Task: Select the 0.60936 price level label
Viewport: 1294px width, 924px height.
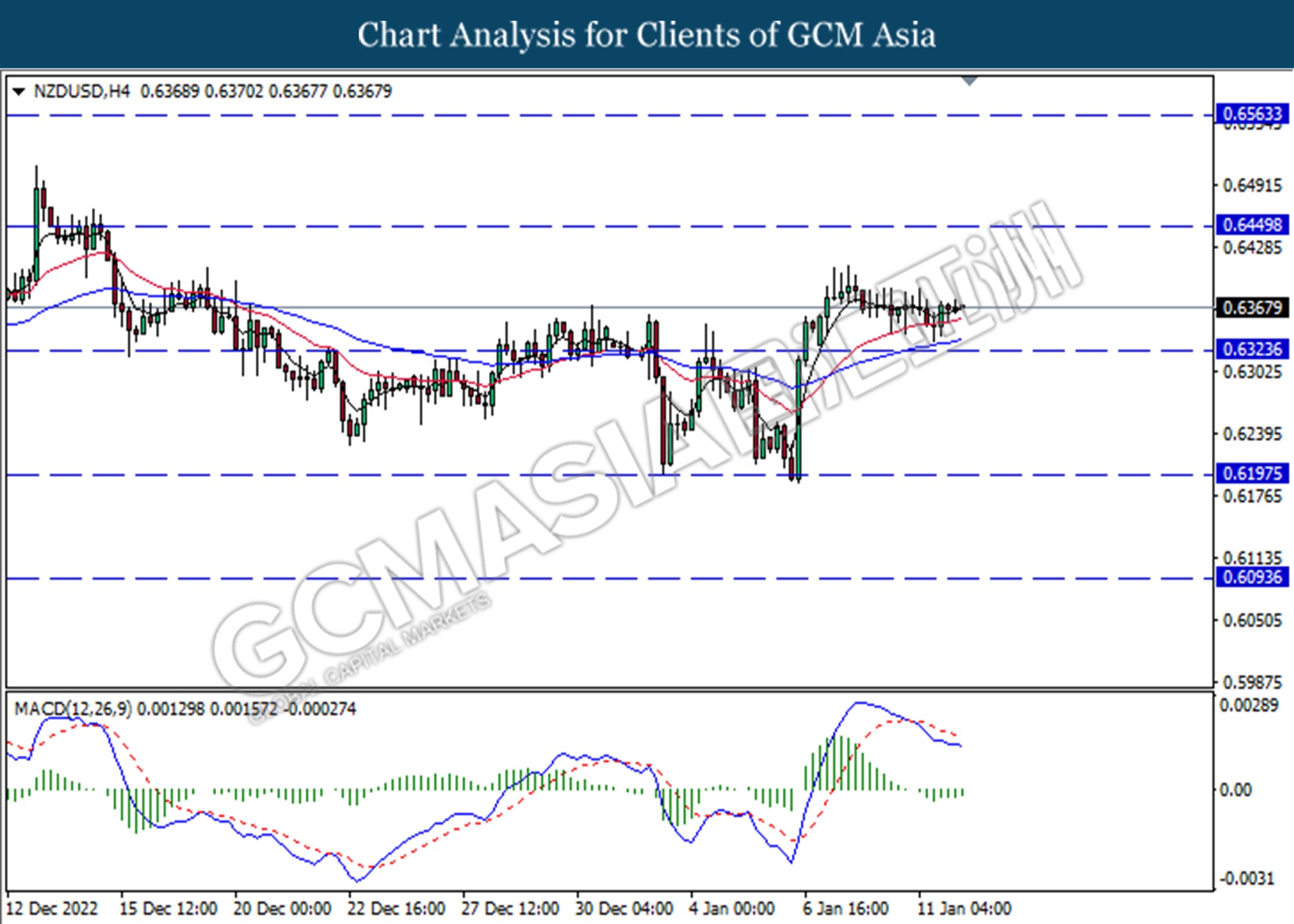Action: (1252, 577)
